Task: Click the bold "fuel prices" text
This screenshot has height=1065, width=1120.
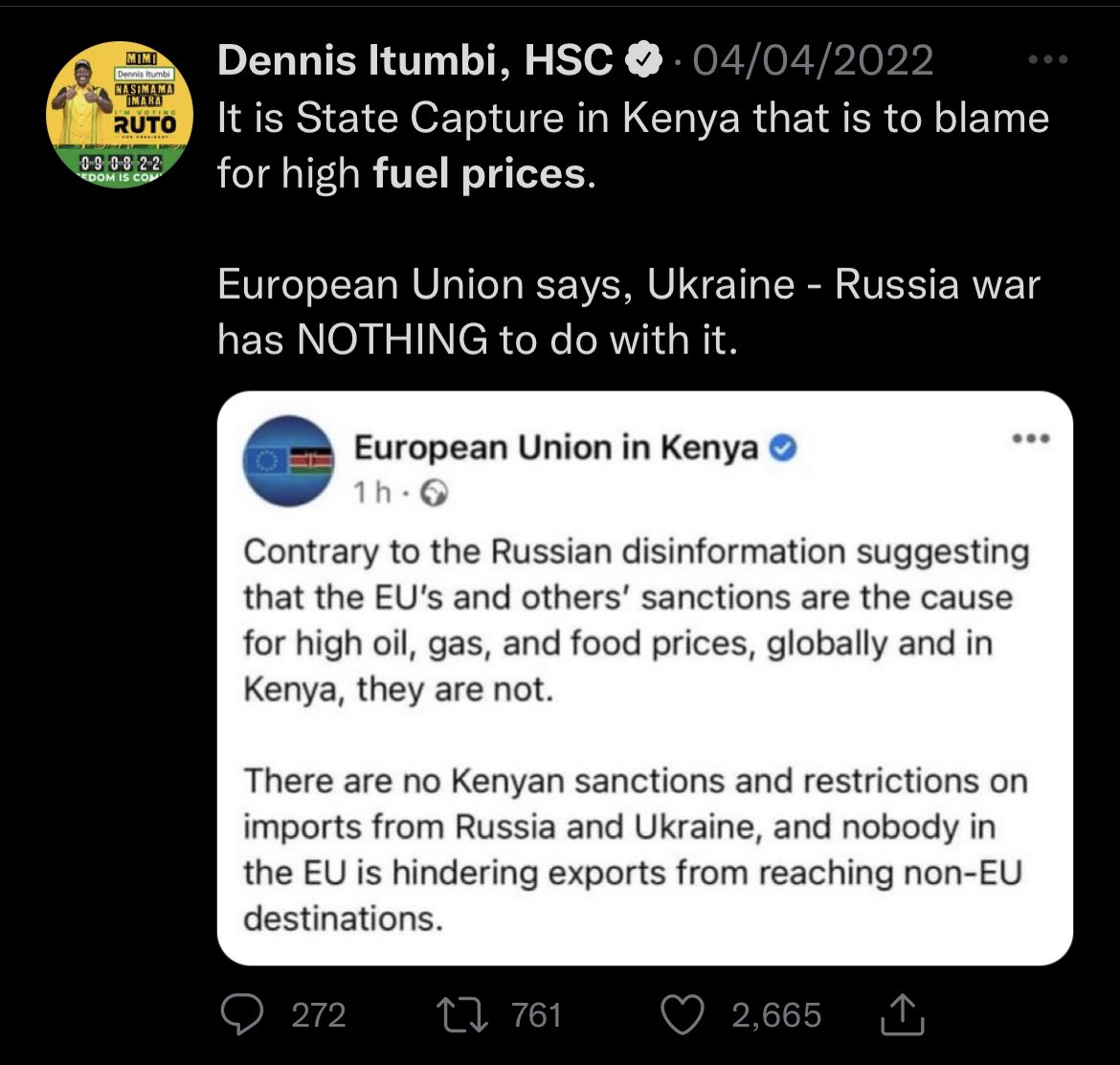Action: pos(479,173)
